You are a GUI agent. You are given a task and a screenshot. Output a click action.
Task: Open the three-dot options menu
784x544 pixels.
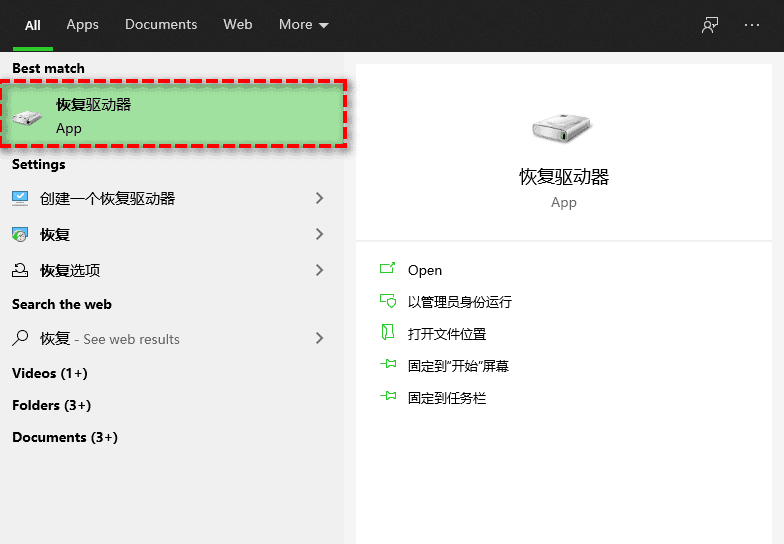click(x=752, y=25)
